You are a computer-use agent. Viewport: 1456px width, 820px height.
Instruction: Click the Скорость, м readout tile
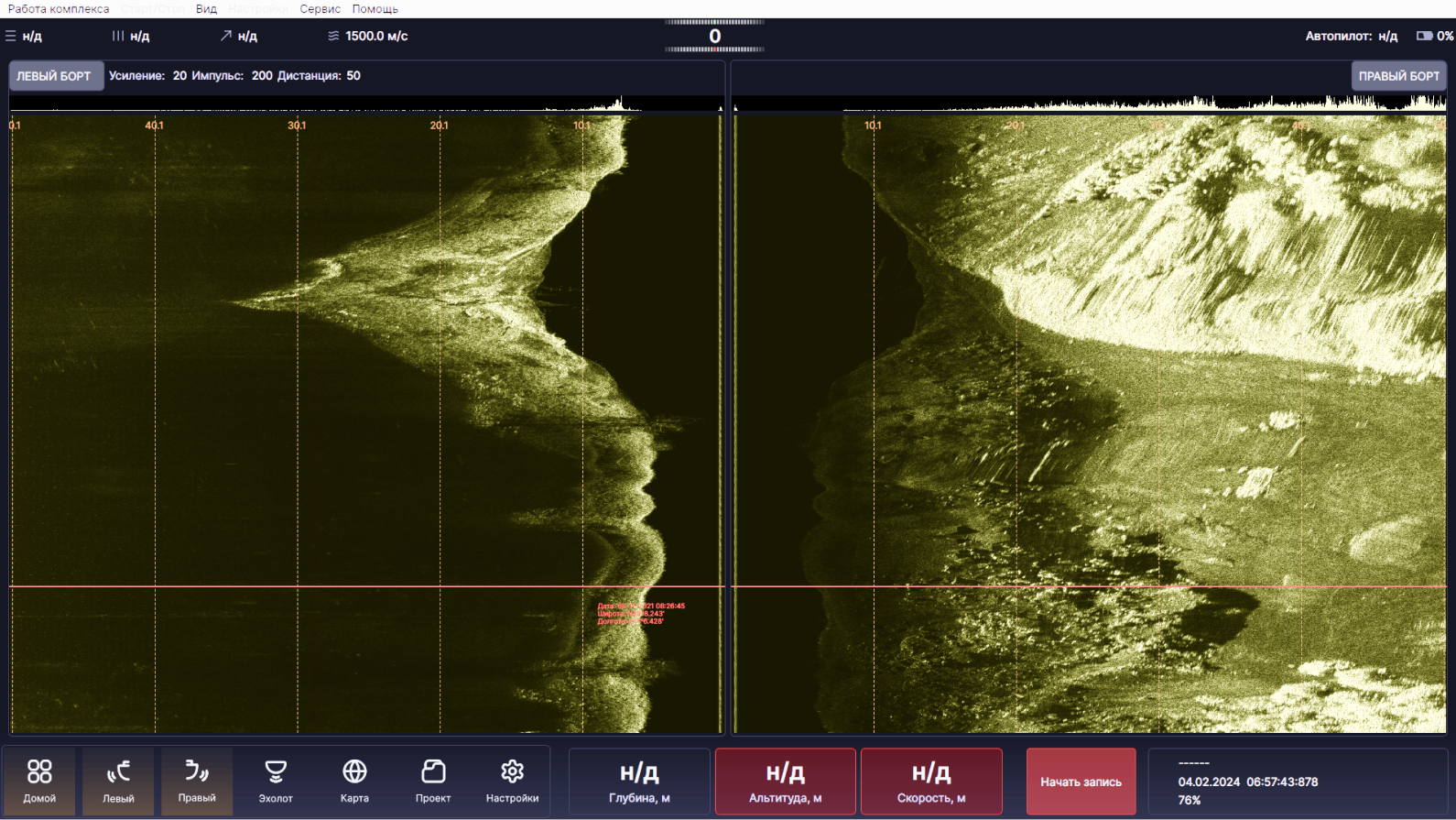931,782
